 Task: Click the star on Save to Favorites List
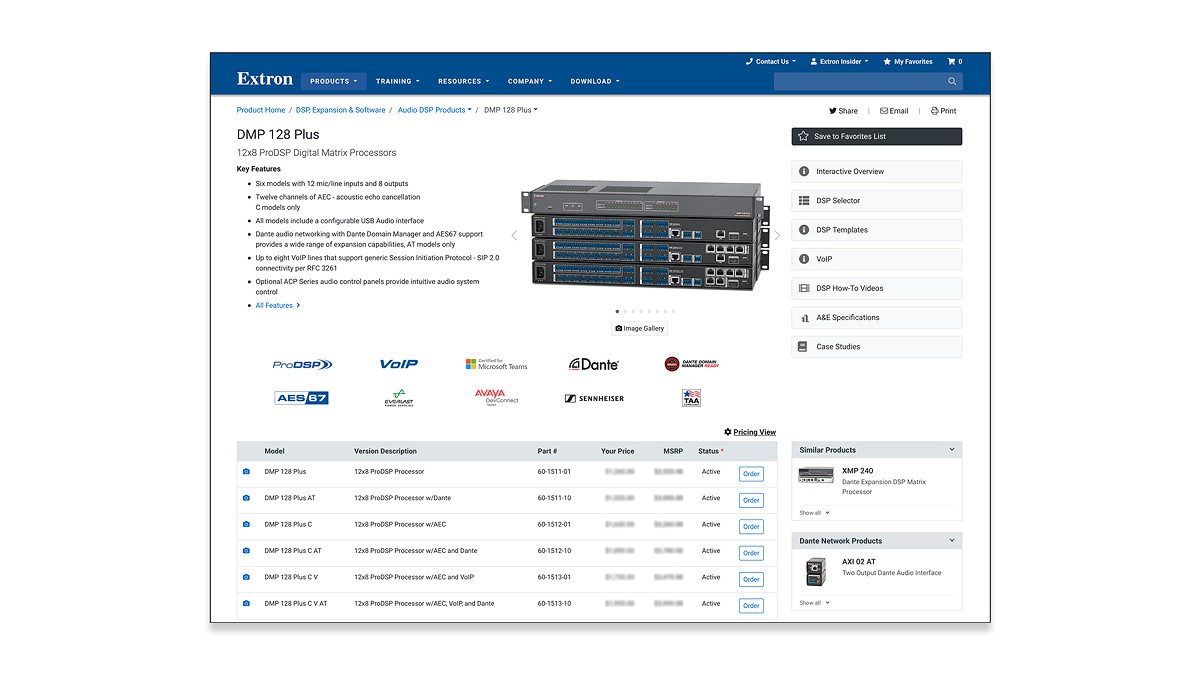804,135
